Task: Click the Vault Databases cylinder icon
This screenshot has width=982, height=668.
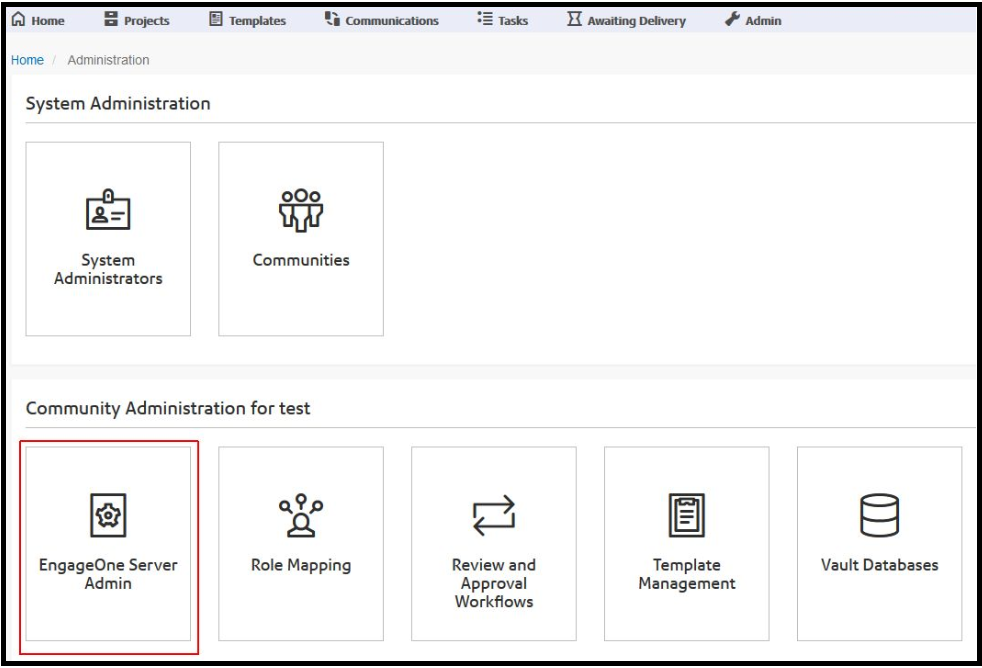Action: coord(880,515)
